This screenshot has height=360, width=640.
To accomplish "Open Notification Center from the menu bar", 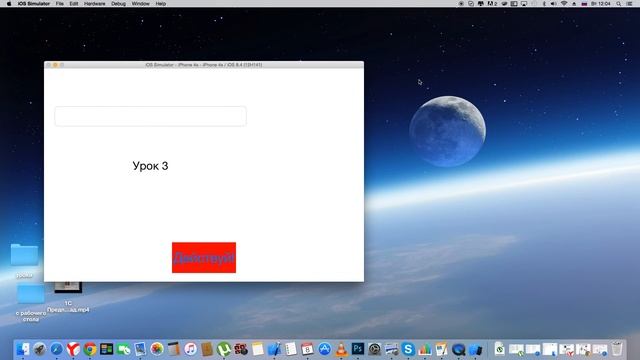I will pyautogui.click(x=629, y=4).
